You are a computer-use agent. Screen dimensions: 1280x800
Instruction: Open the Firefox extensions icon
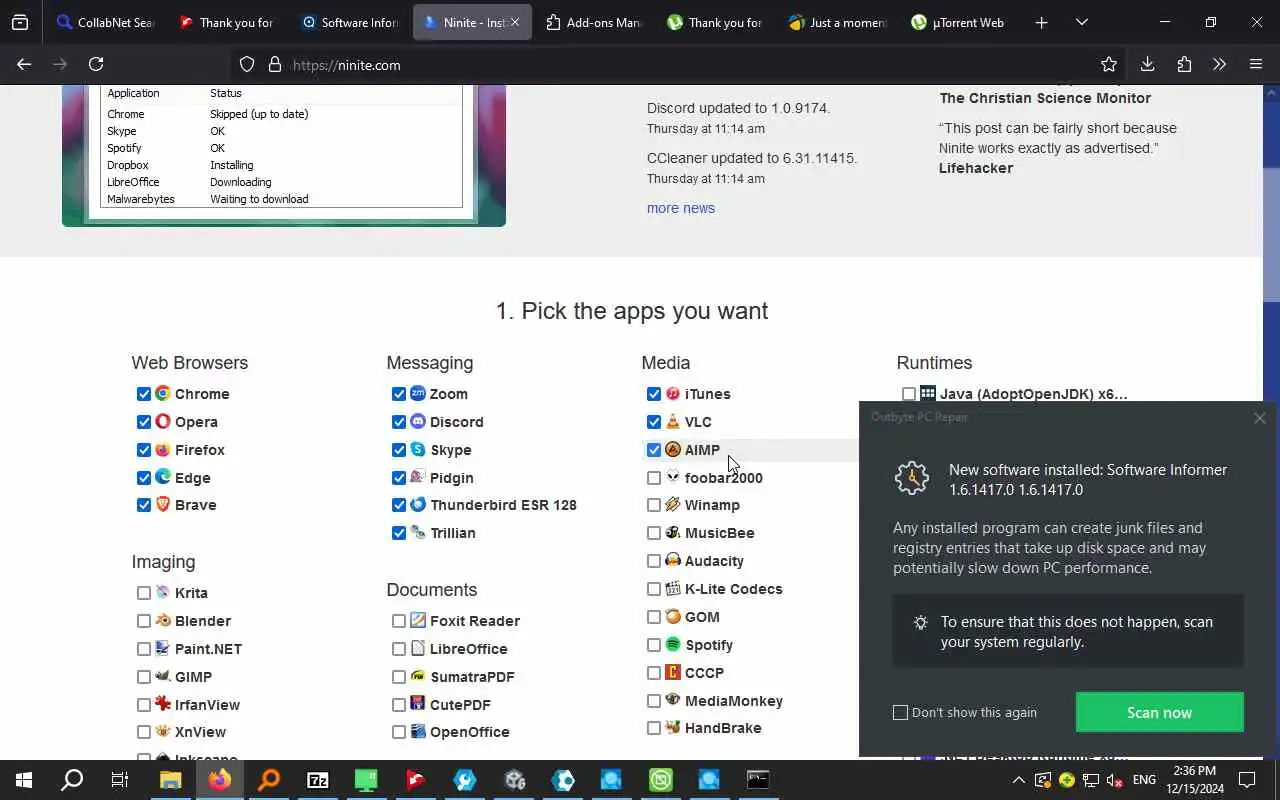click(x=1184, y=64)
